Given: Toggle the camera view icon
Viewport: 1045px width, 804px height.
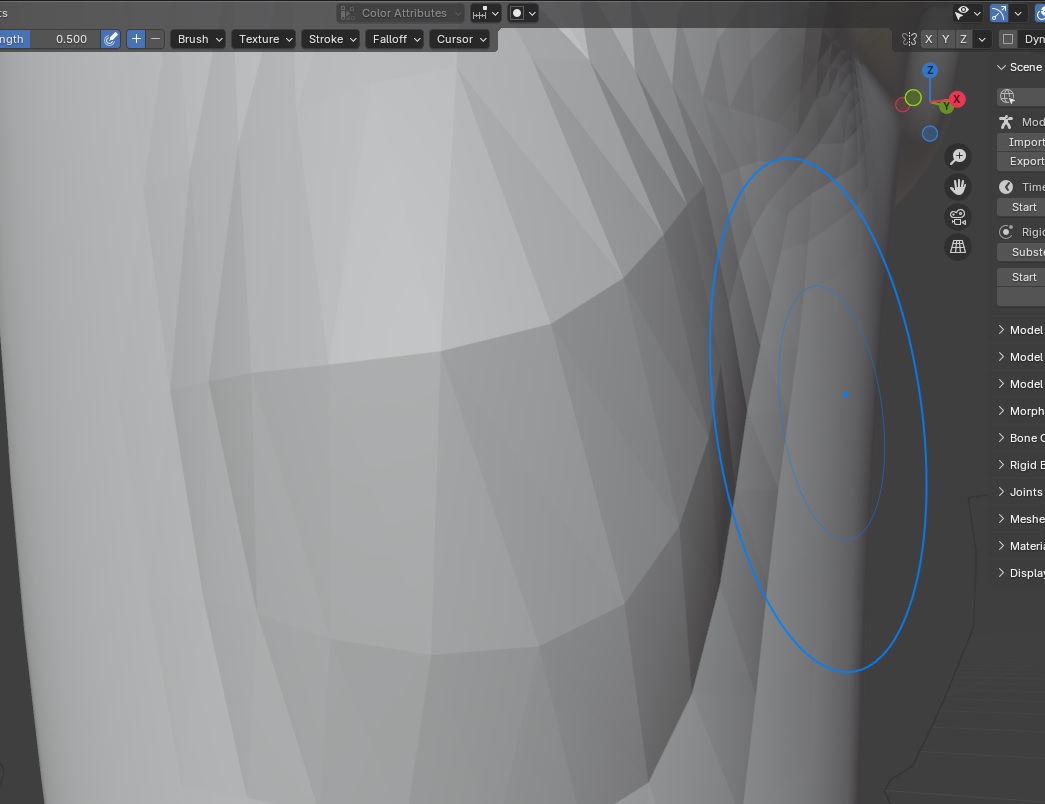Looking at the screenshot, I should pos(958,217).
